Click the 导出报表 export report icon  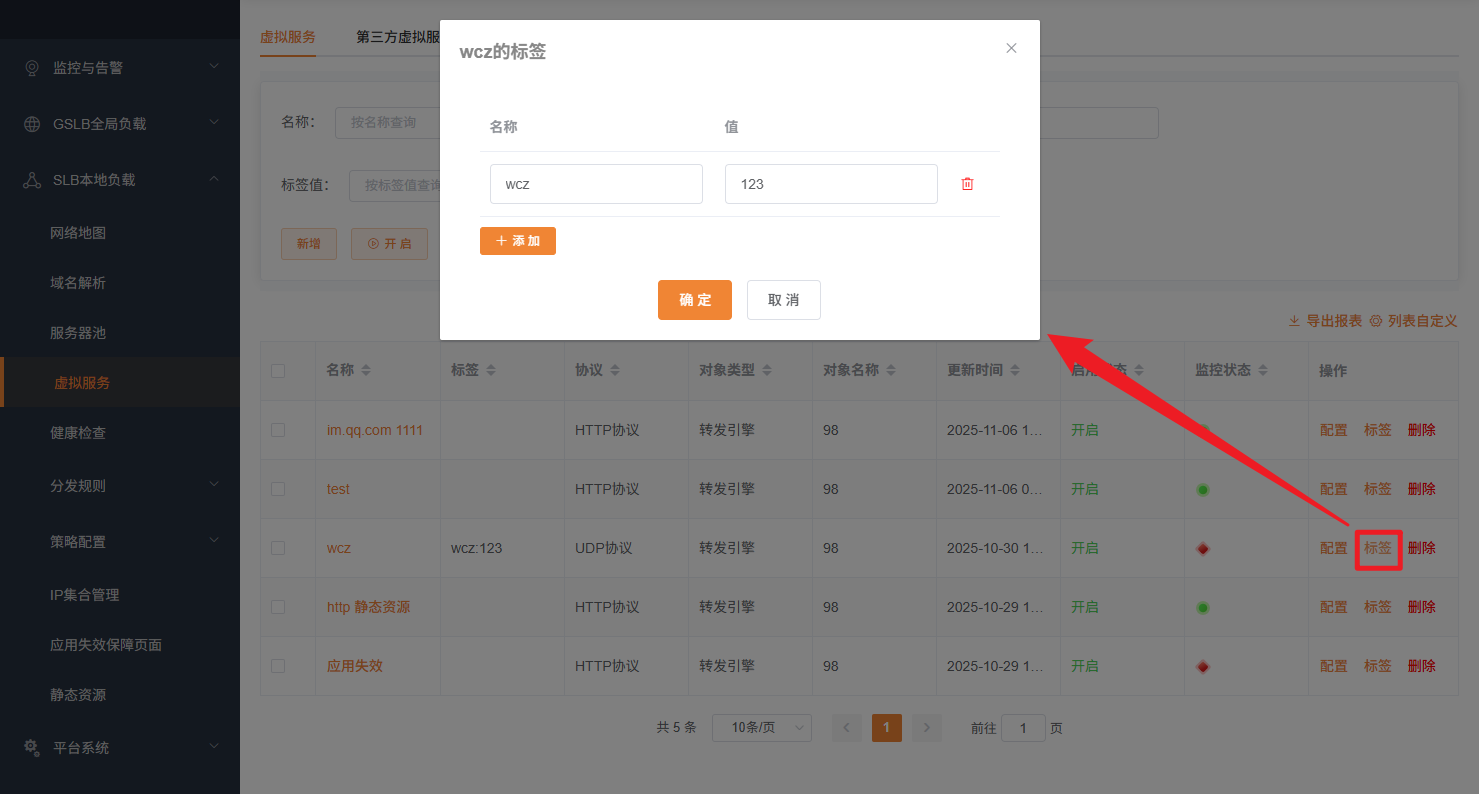1294,320
